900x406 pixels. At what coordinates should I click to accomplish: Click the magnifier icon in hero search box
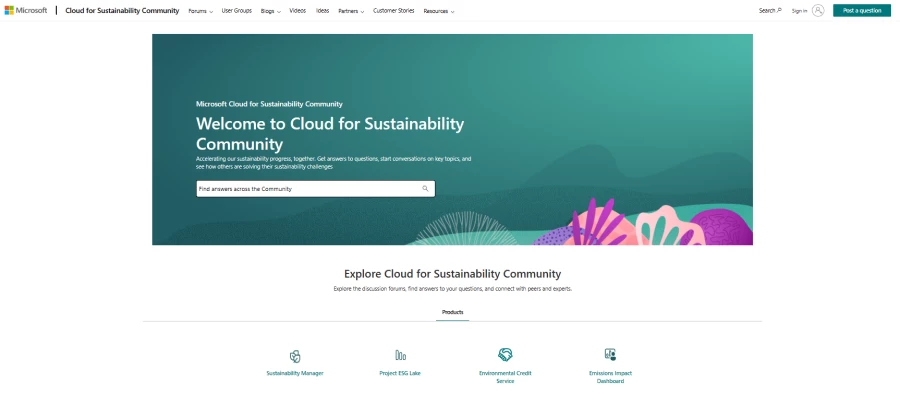(425, 188)
